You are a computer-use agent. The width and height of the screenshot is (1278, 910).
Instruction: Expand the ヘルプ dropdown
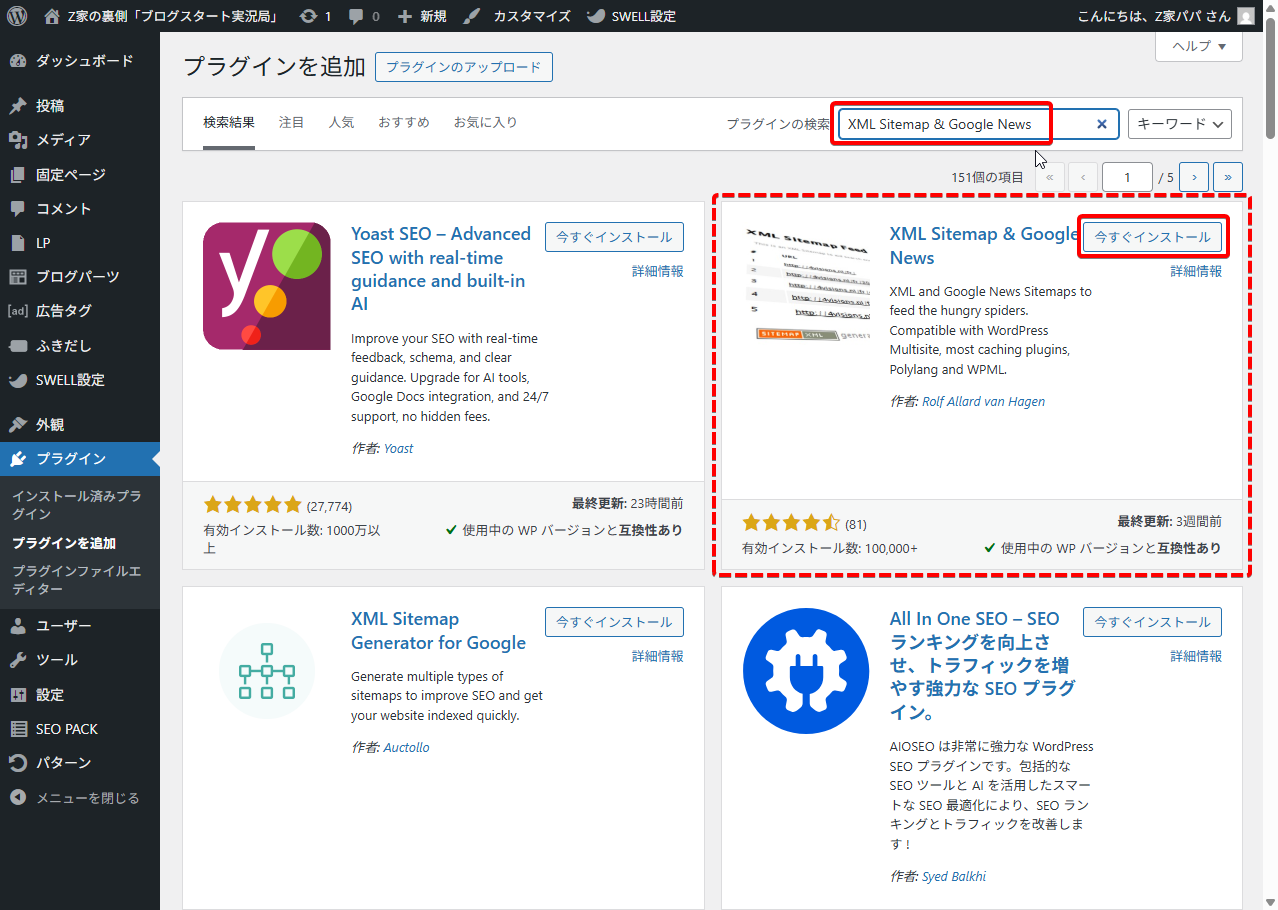(1199, 46)
